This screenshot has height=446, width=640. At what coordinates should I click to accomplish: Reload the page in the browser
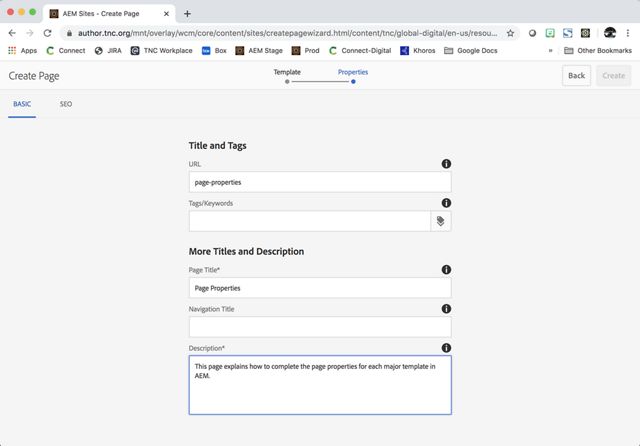(x=47, y=32)
